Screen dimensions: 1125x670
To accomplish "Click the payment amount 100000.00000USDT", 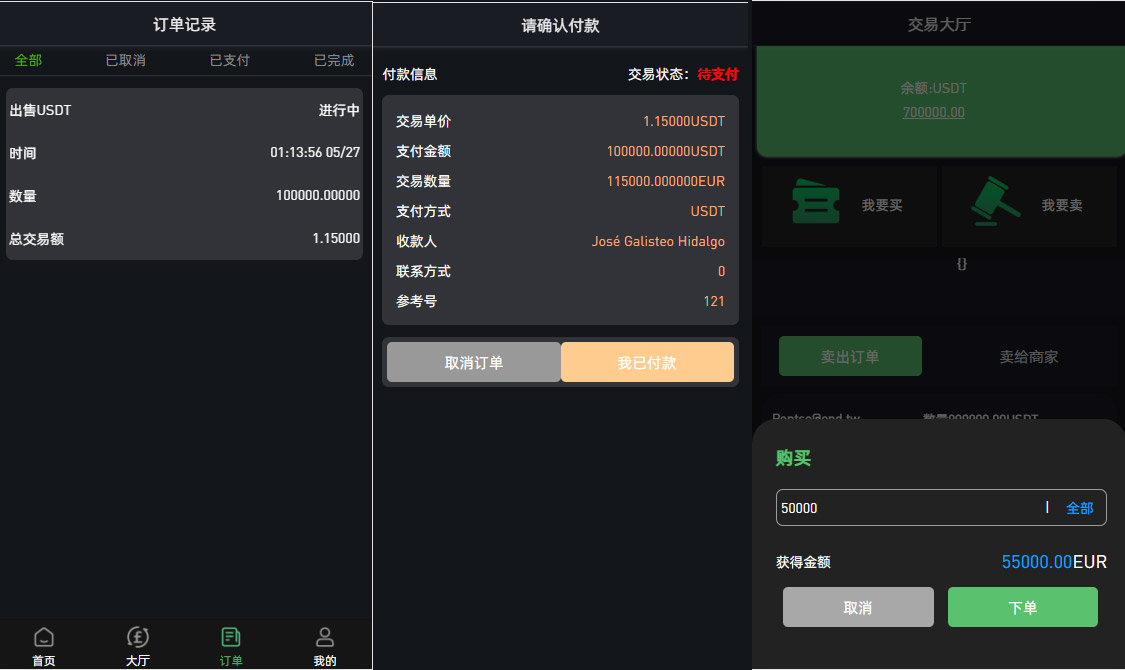I will click(x=666, y=151).
